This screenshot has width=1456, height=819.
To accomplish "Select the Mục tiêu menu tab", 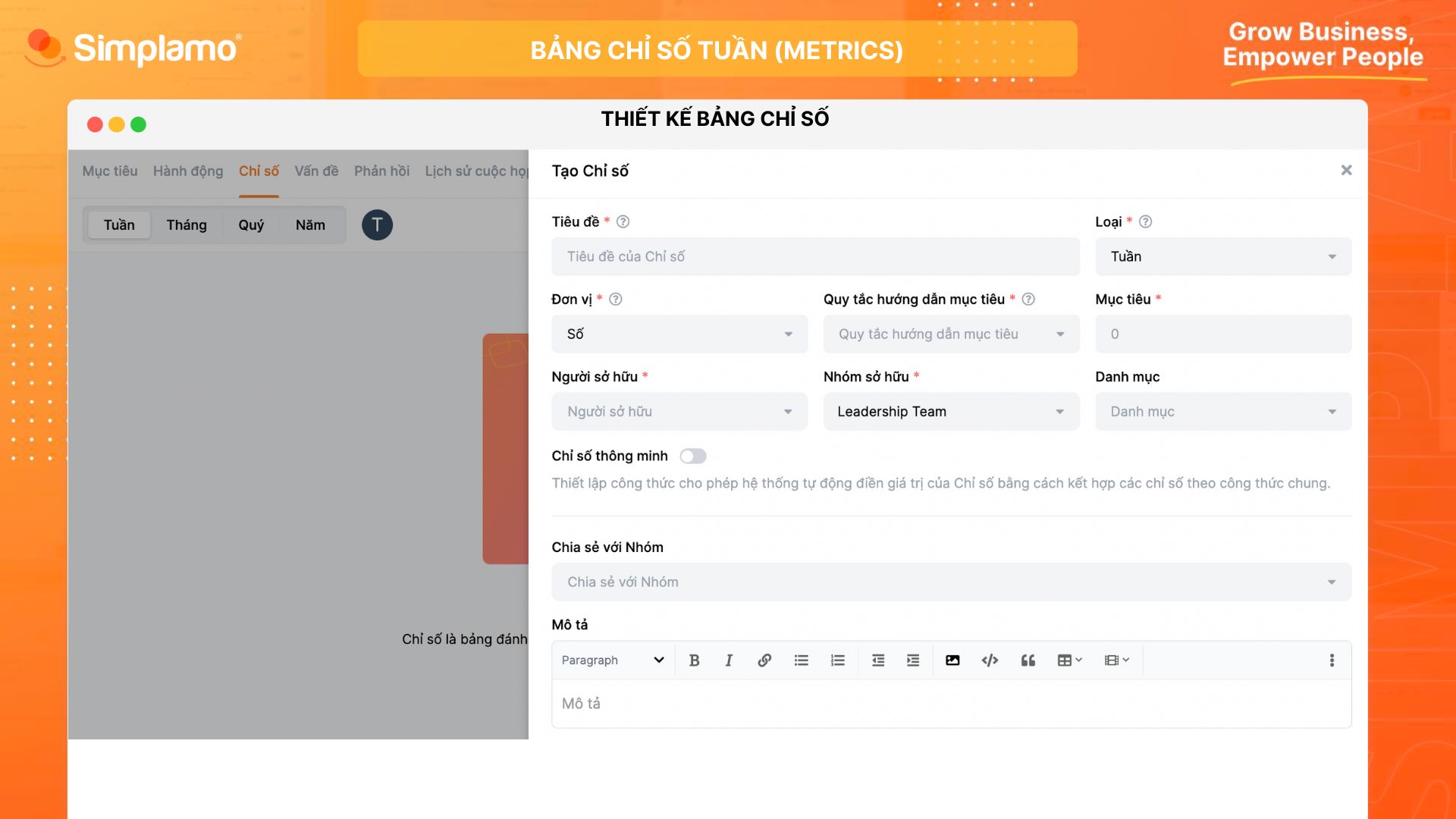I will click(109, 169).
